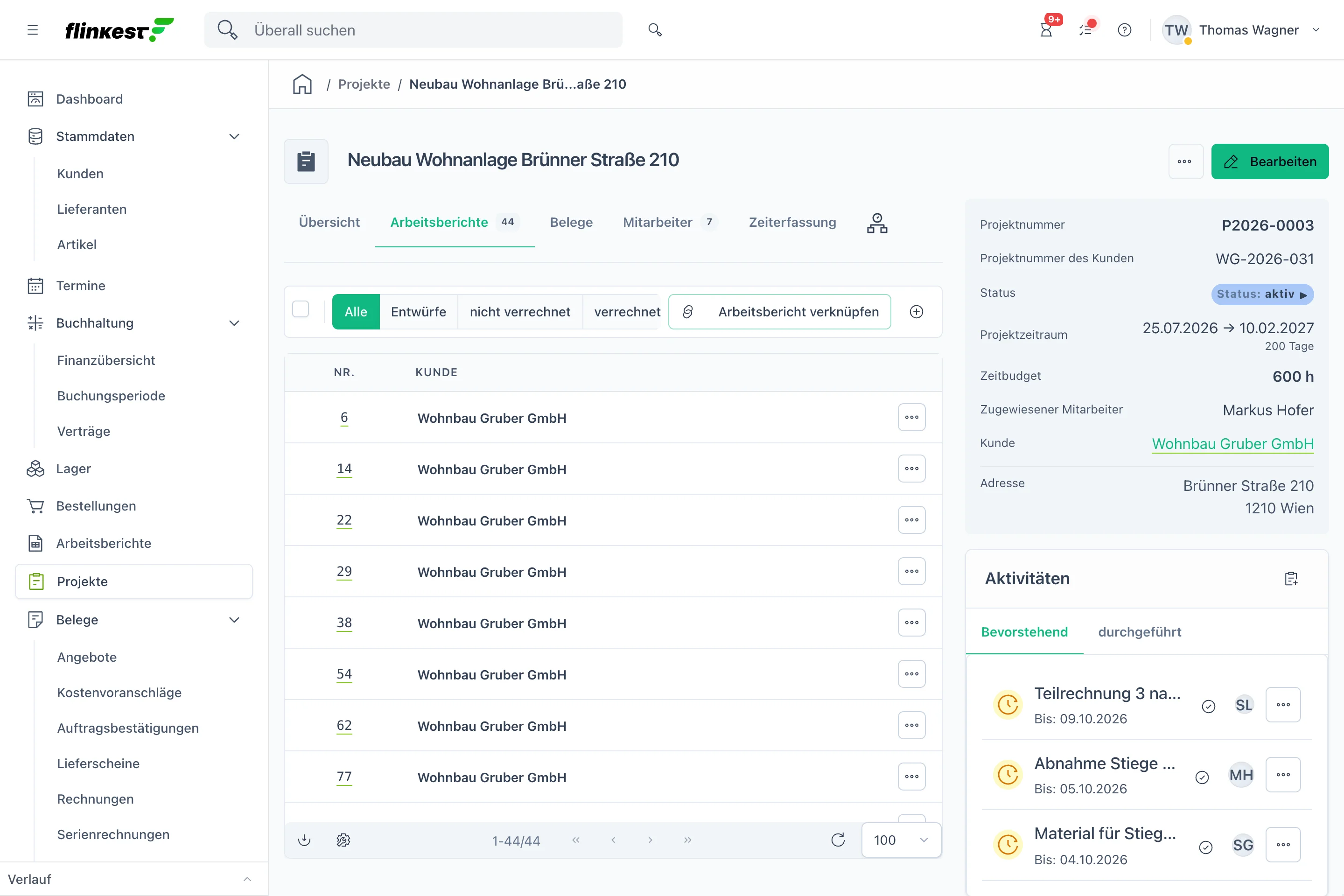Click Arbeitsbericht verknüpfen button

(x=779, y=311)
